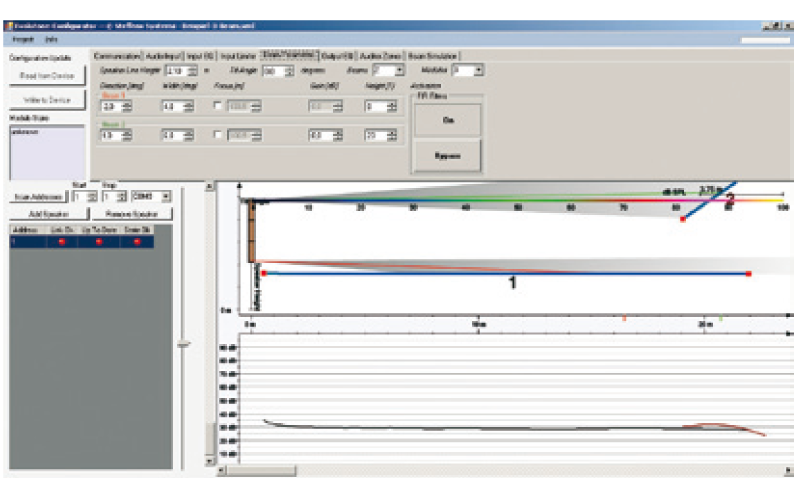Viewport: 800px width, 500px height.
Task: Click the Link Ok column header
Action: (x=62, y=230)
